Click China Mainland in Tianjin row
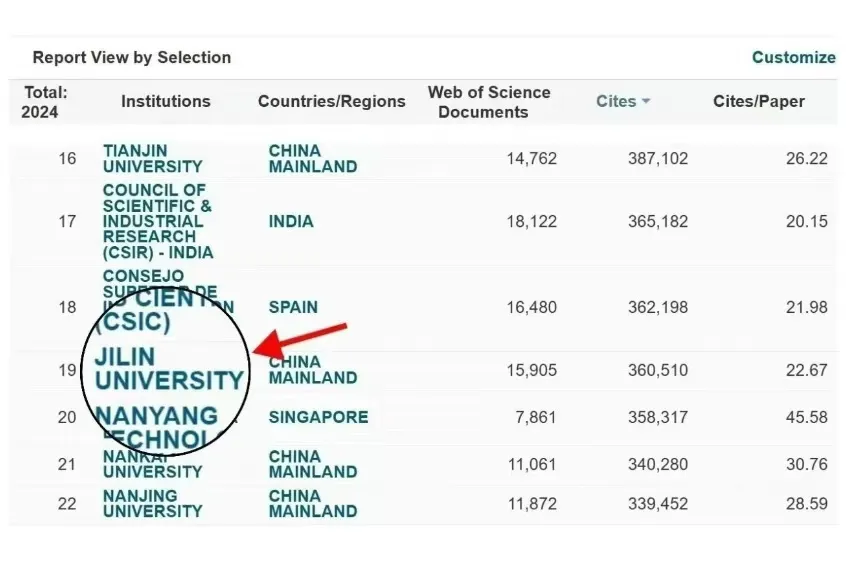The height and width of the screenshot is (564, 846). point(312,158)
